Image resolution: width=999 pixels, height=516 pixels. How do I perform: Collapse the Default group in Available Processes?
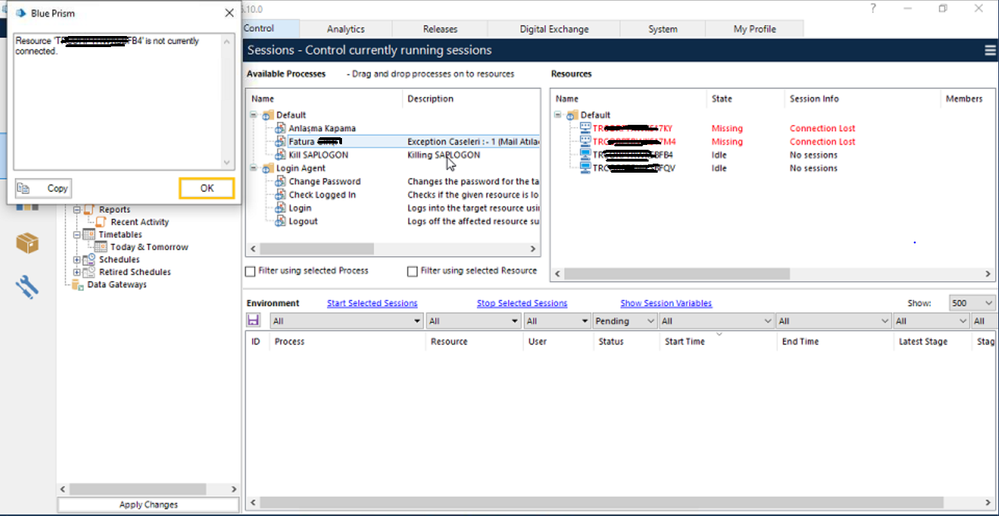(x=254, y=115)
